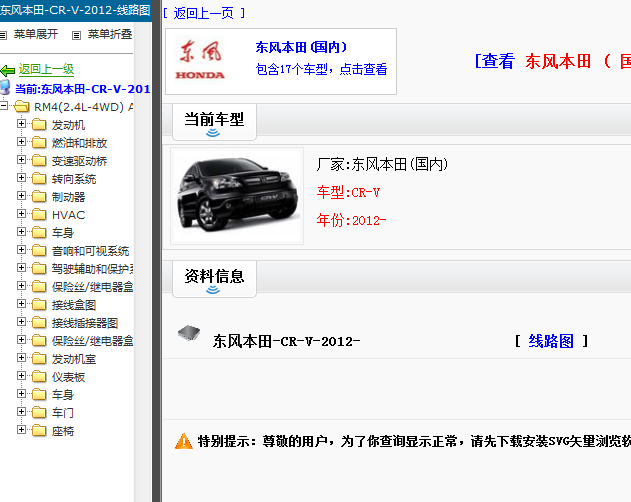Select the 接线插接器图 tree label
The image size is (631, 502).
coord(85,323)
